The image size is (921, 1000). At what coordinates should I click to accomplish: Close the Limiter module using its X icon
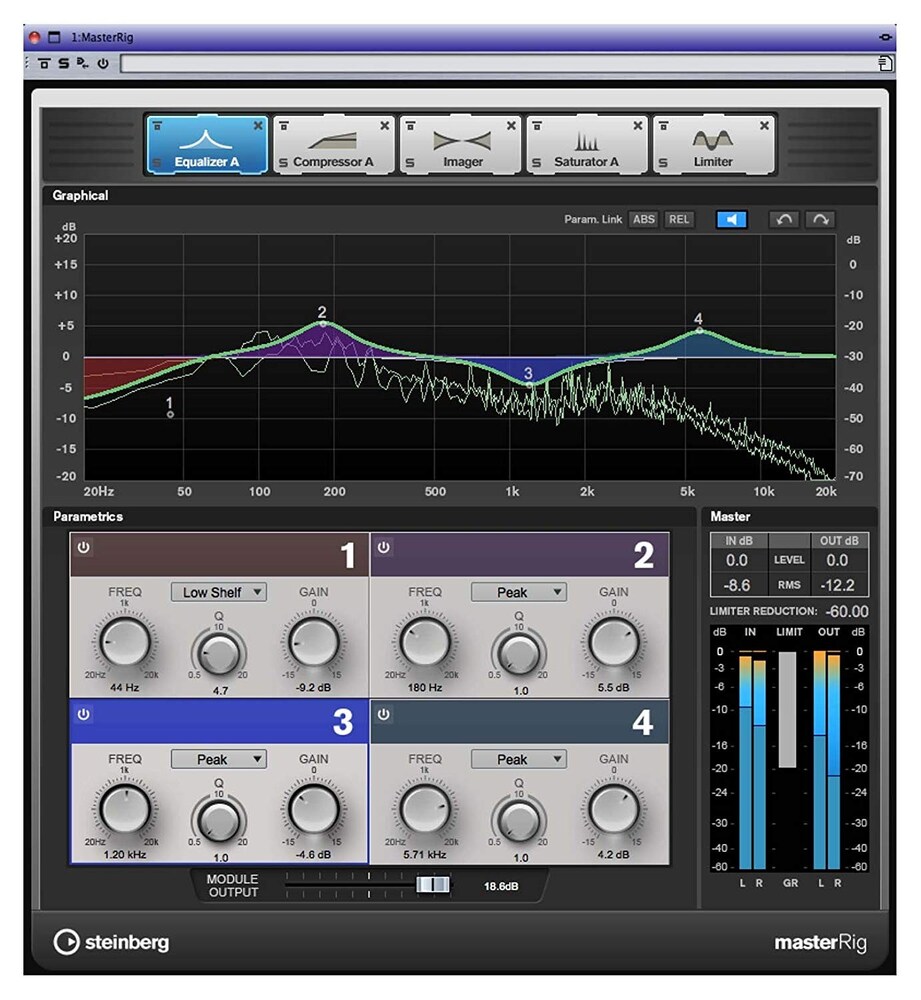[764, 126]
